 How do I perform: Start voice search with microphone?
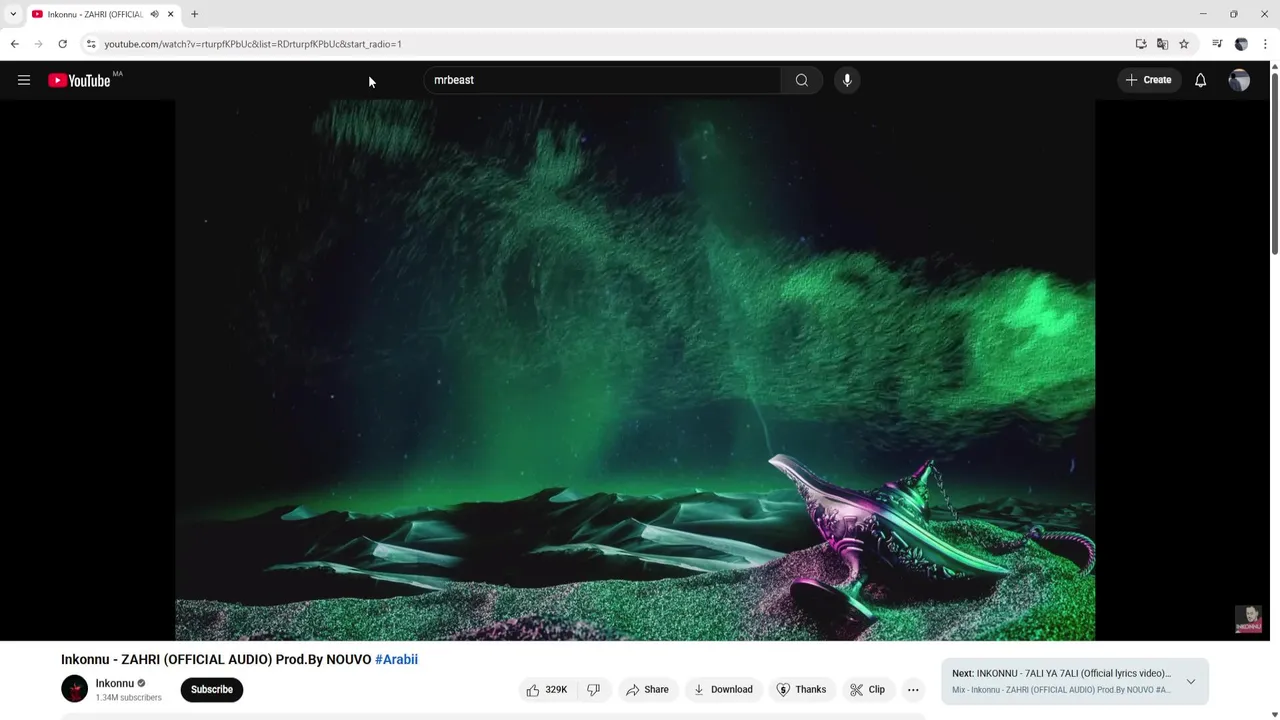(x=847, y=80)
